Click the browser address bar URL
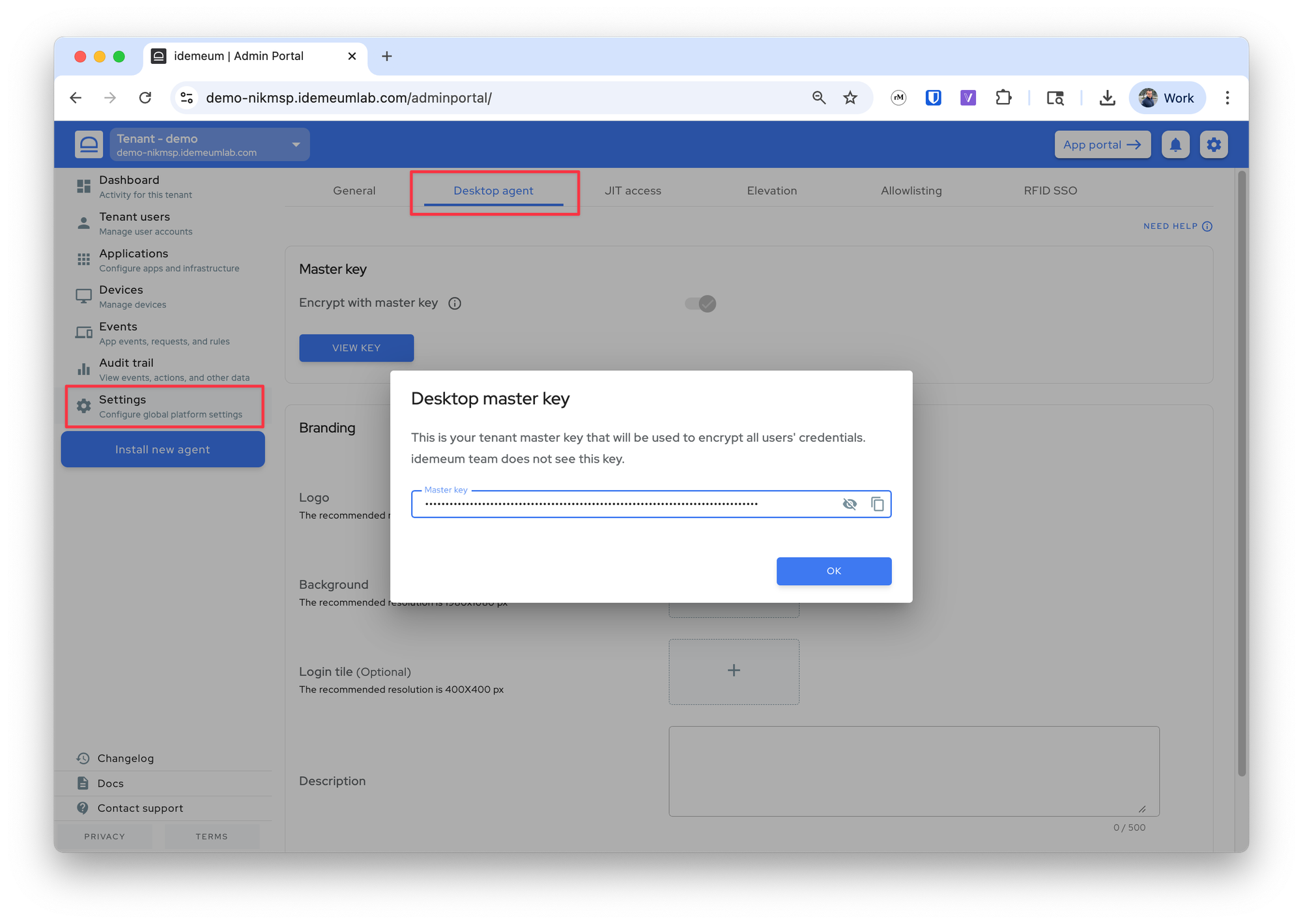 click(349, 98)
